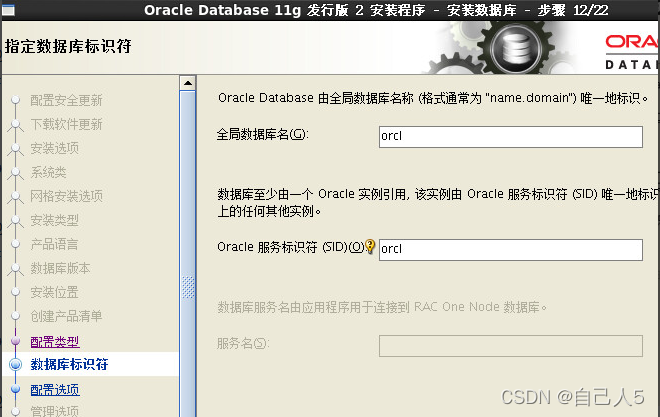Viewport: 660px width, 417px height.
Task: Click the sidebar scrollbar thumb grip
Action: click(x=188, y=287)
